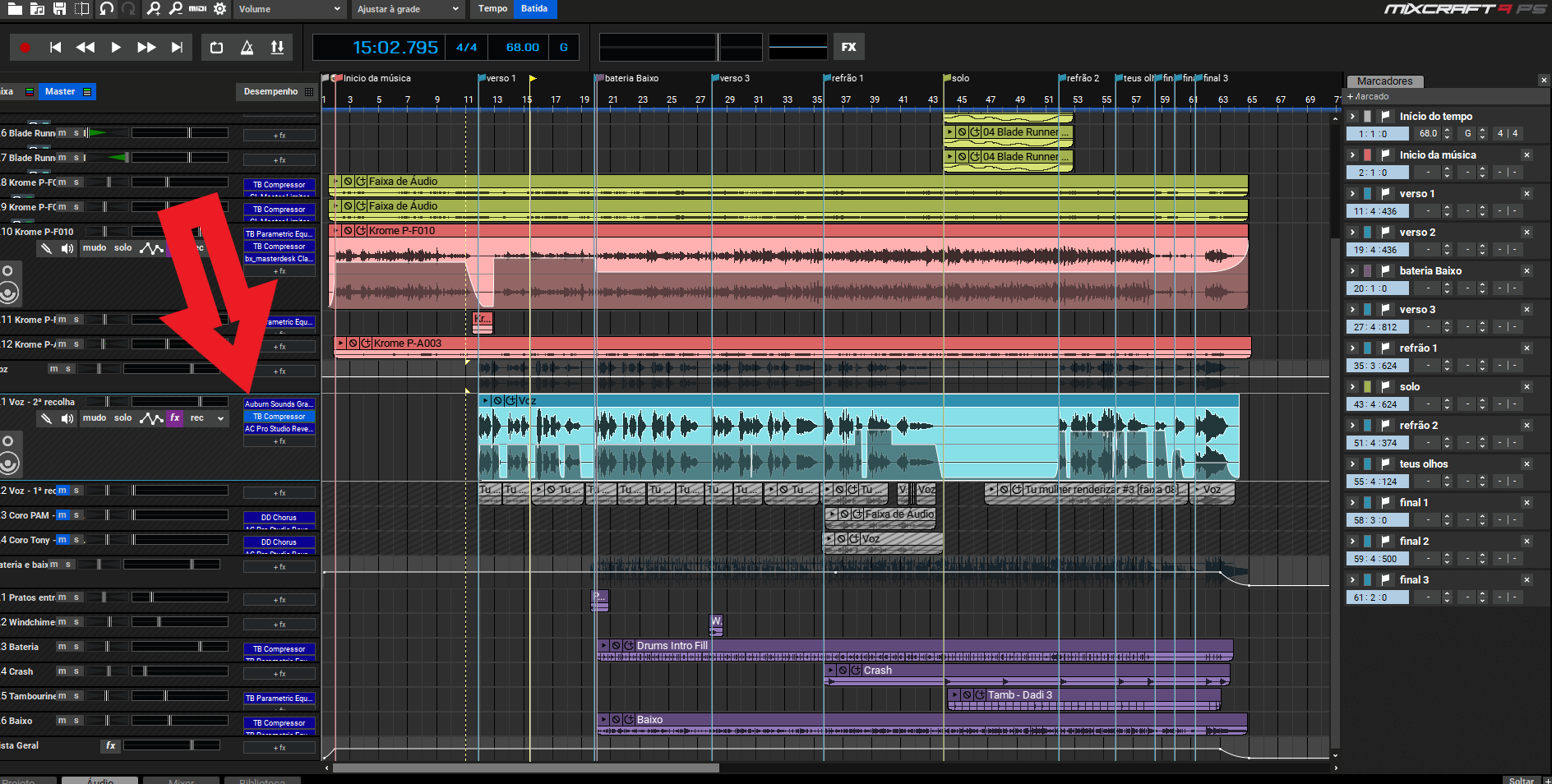Viewport: 1552px width, 784px height.
Task: Expand the final 3 marker row
Action: (1352, 580)
